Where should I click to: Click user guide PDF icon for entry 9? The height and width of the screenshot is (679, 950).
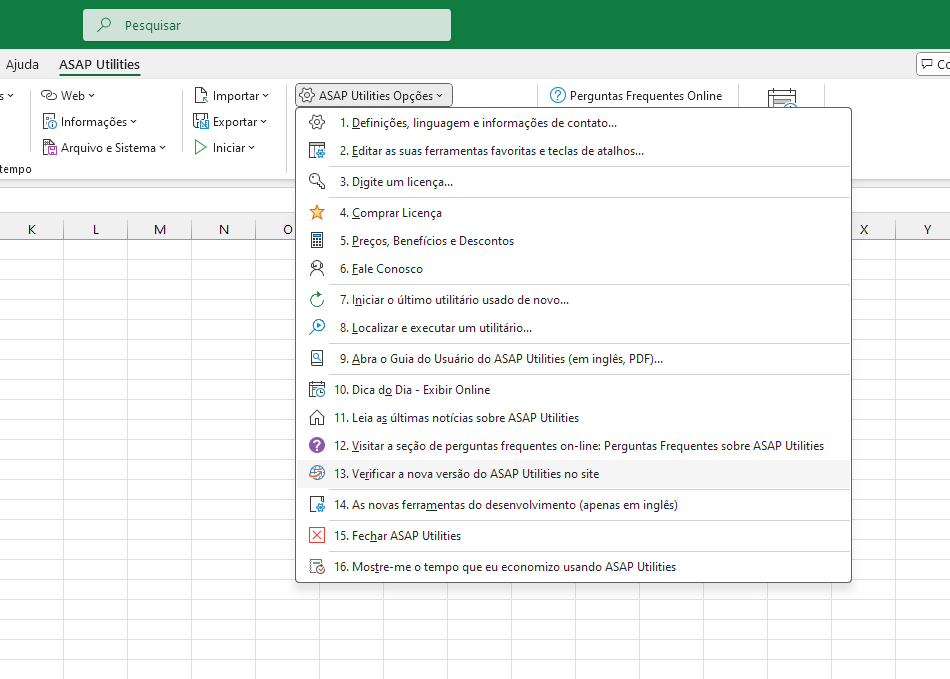[x=317, y=358]
